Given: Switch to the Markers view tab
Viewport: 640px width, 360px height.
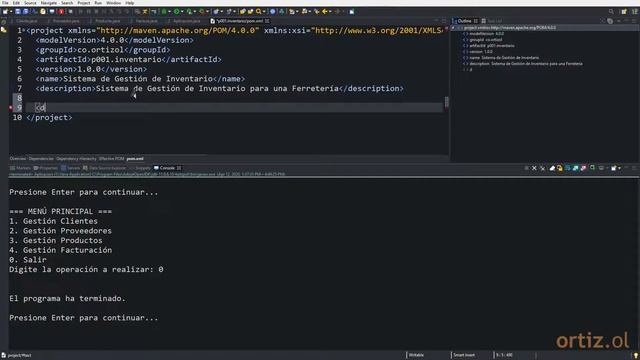Looking at the screenshot, I should [20, 168].
